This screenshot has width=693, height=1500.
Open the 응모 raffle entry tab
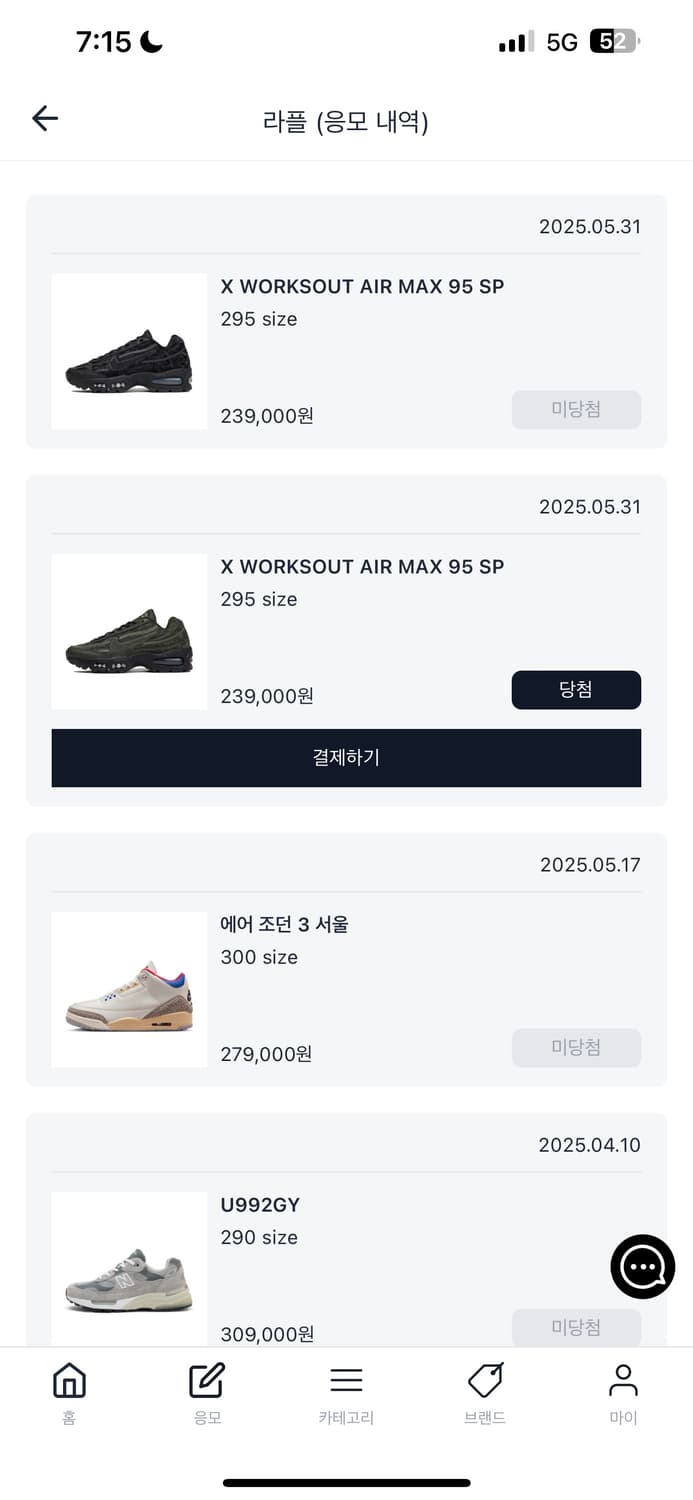tap(207, 1392)
